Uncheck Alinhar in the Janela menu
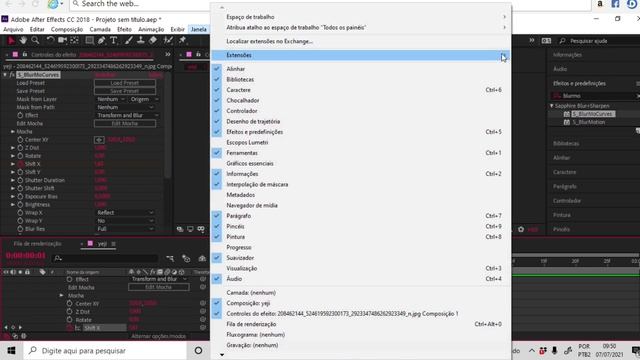This screenshot has width=640, height=360. (217, 69)
